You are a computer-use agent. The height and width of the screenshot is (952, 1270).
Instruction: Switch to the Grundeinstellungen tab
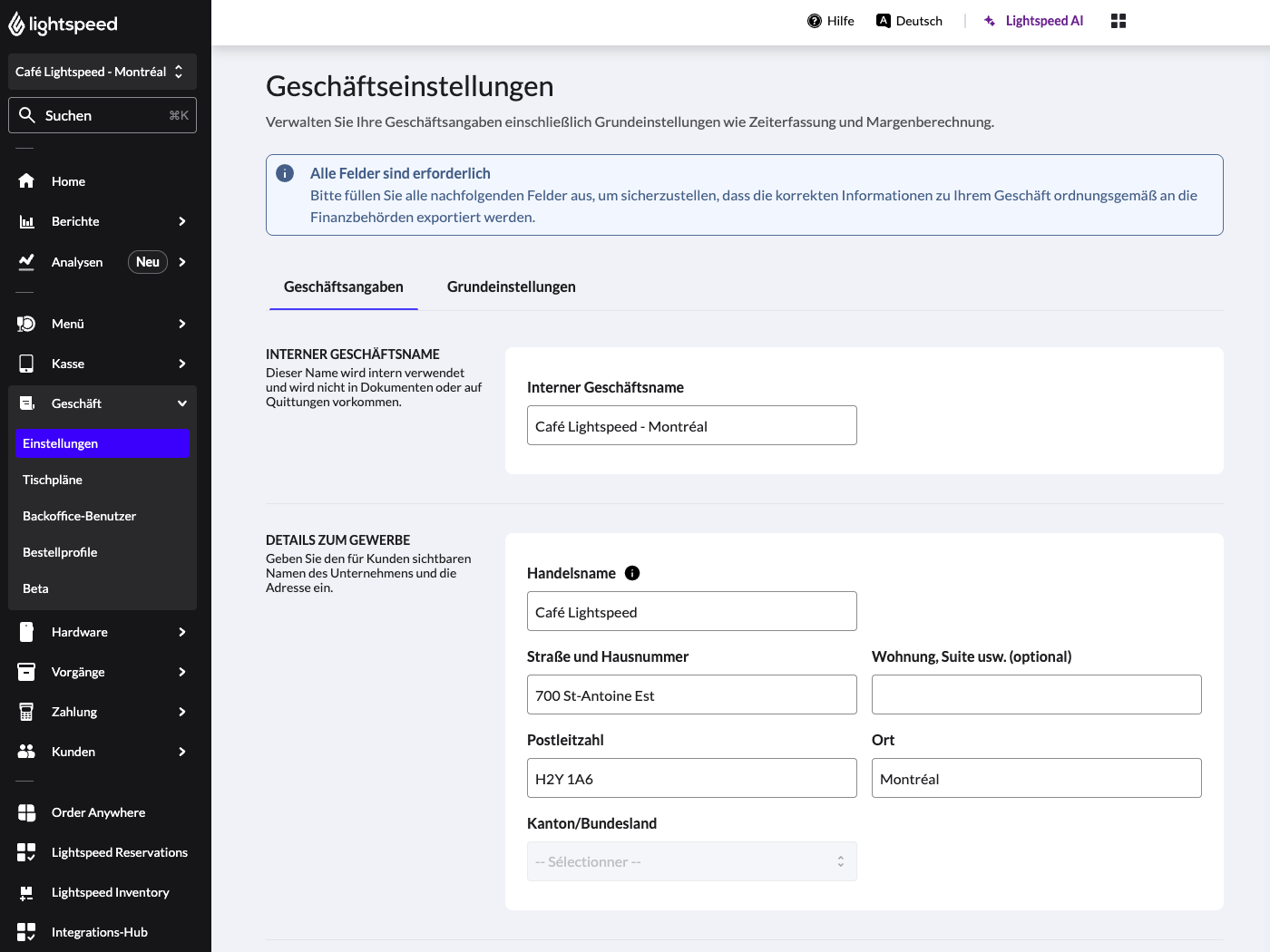pyautogui.click(x=512, y=287)
